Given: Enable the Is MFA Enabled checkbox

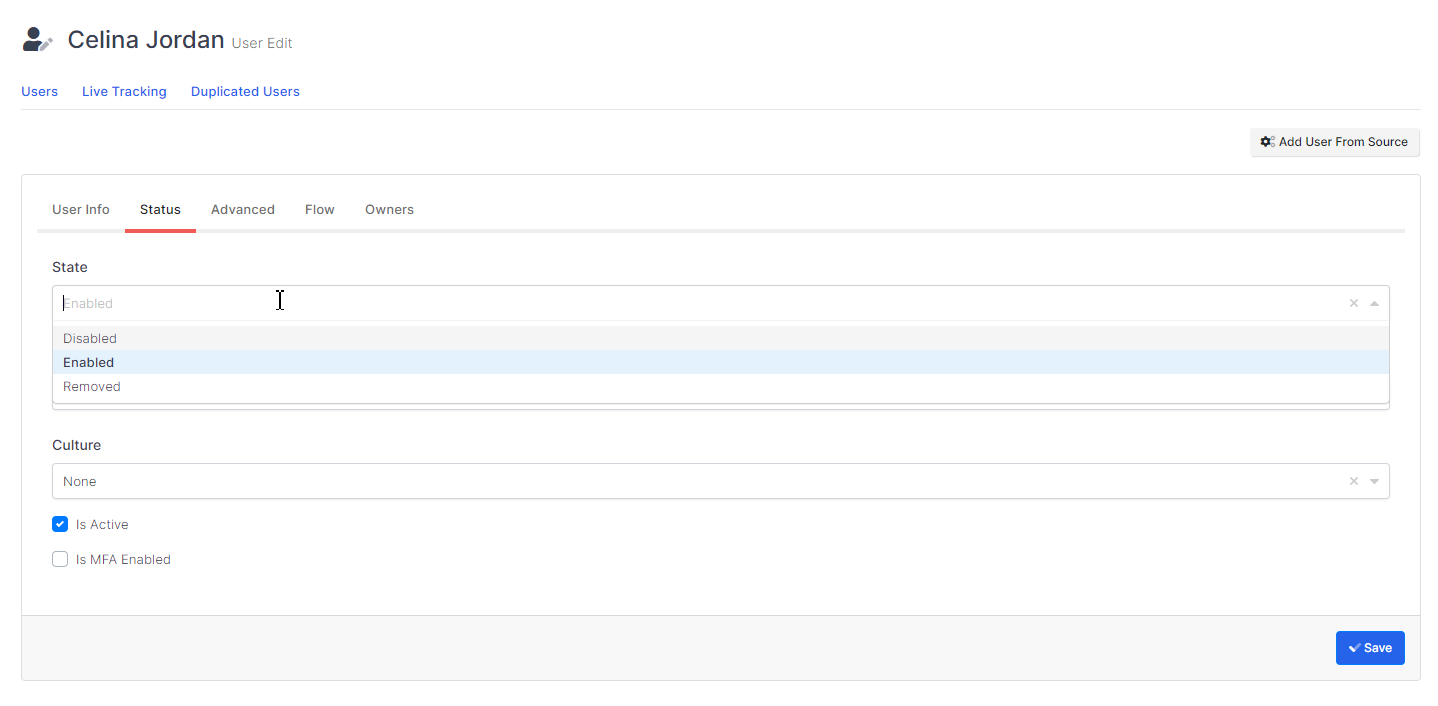Looking at the screenshot, I should (60, 559).
